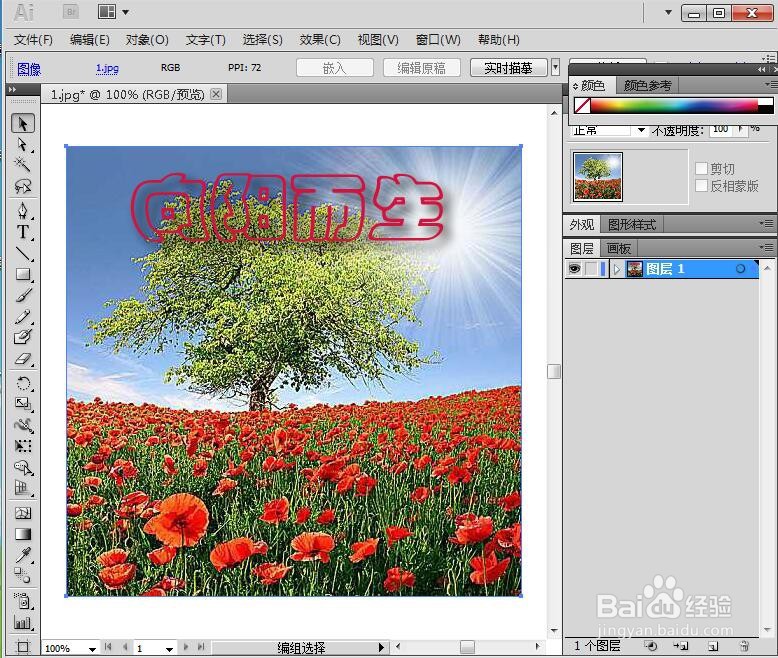Open the Layers panel options menu
The width and height of the screenshot is (778, 658).
click(766, 247)
